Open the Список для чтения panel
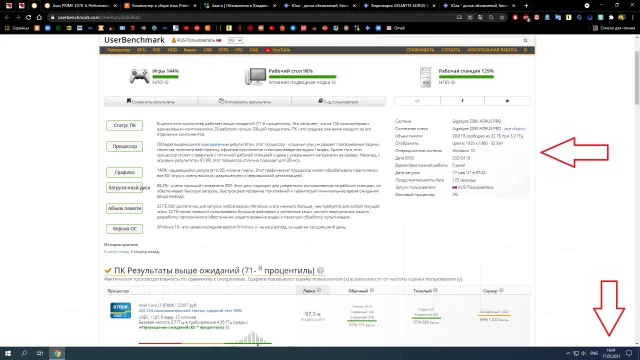Screen dimensions: 640x360 tap(614, 28)
